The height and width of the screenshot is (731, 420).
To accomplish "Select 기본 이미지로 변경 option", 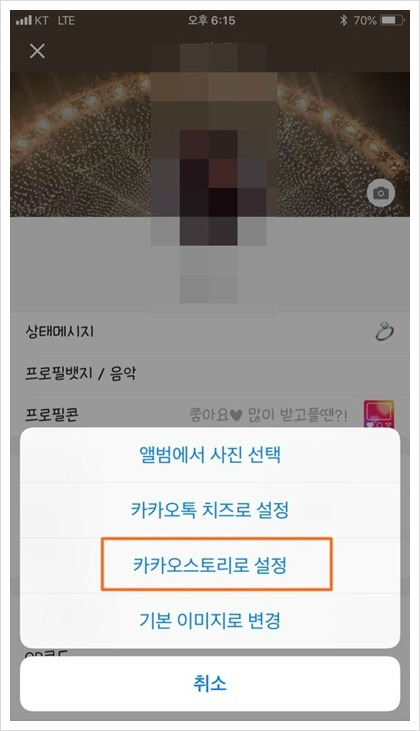I will pyautogui.click(x=210, y=621).
